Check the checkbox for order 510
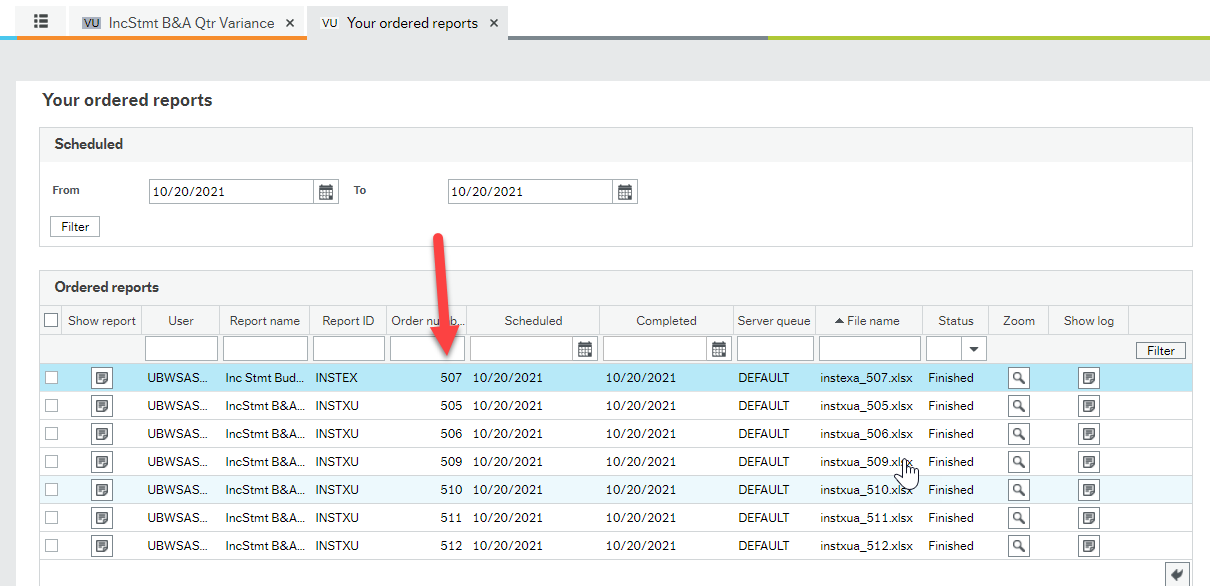Image resolution: width=1210 pixels, height=586 pixels. tap(51, 489)
